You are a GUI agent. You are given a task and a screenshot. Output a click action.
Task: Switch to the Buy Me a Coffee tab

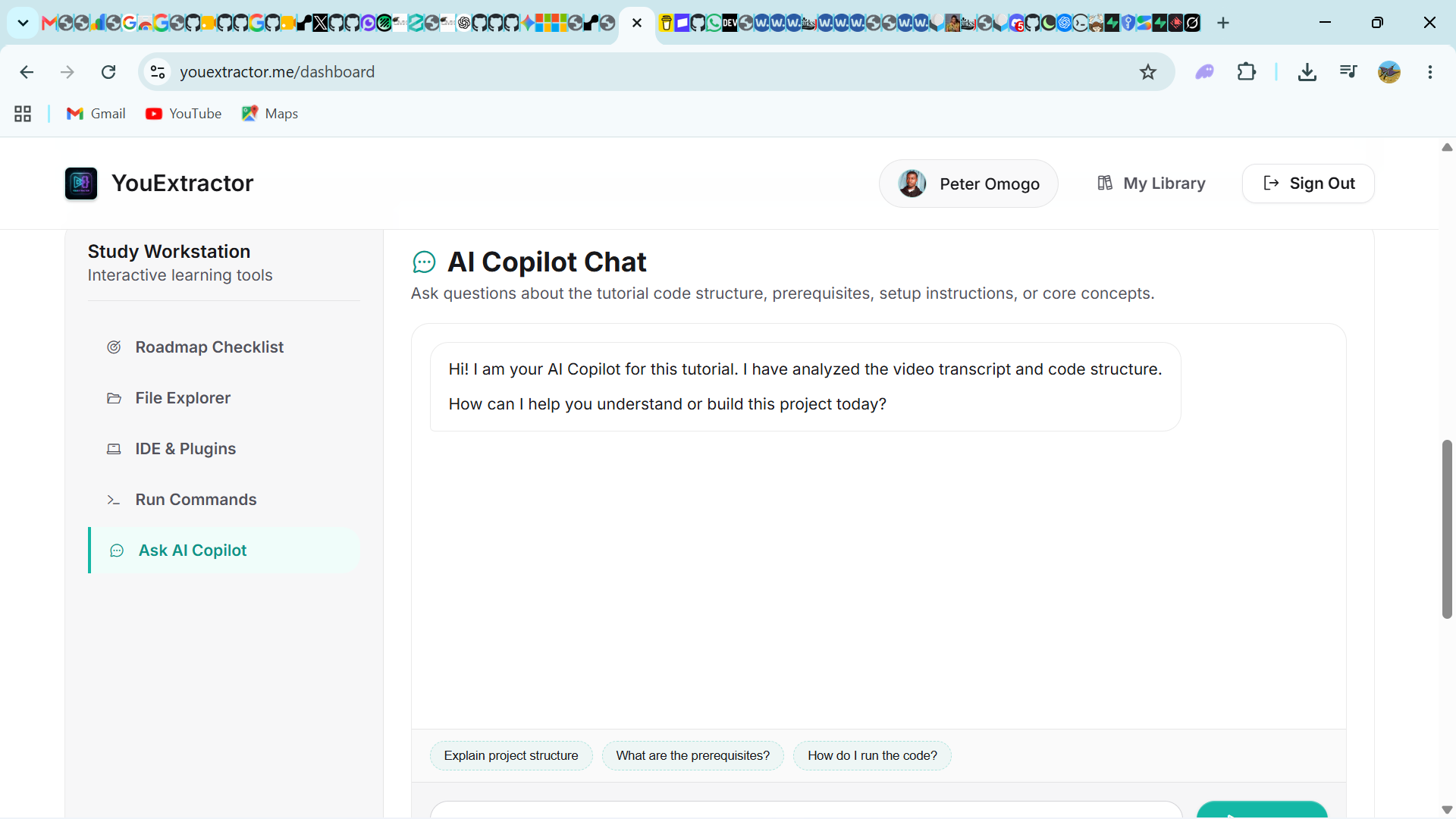click(x=666, y=23)
